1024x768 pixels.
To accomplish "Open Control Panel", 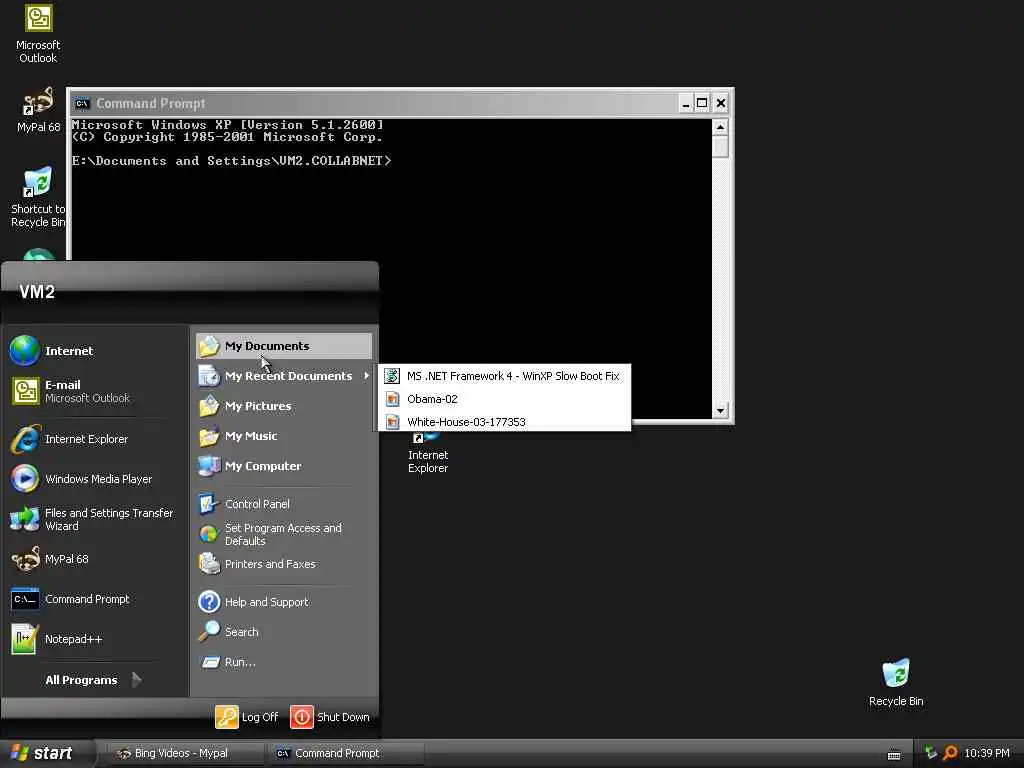I will [283, 504].
